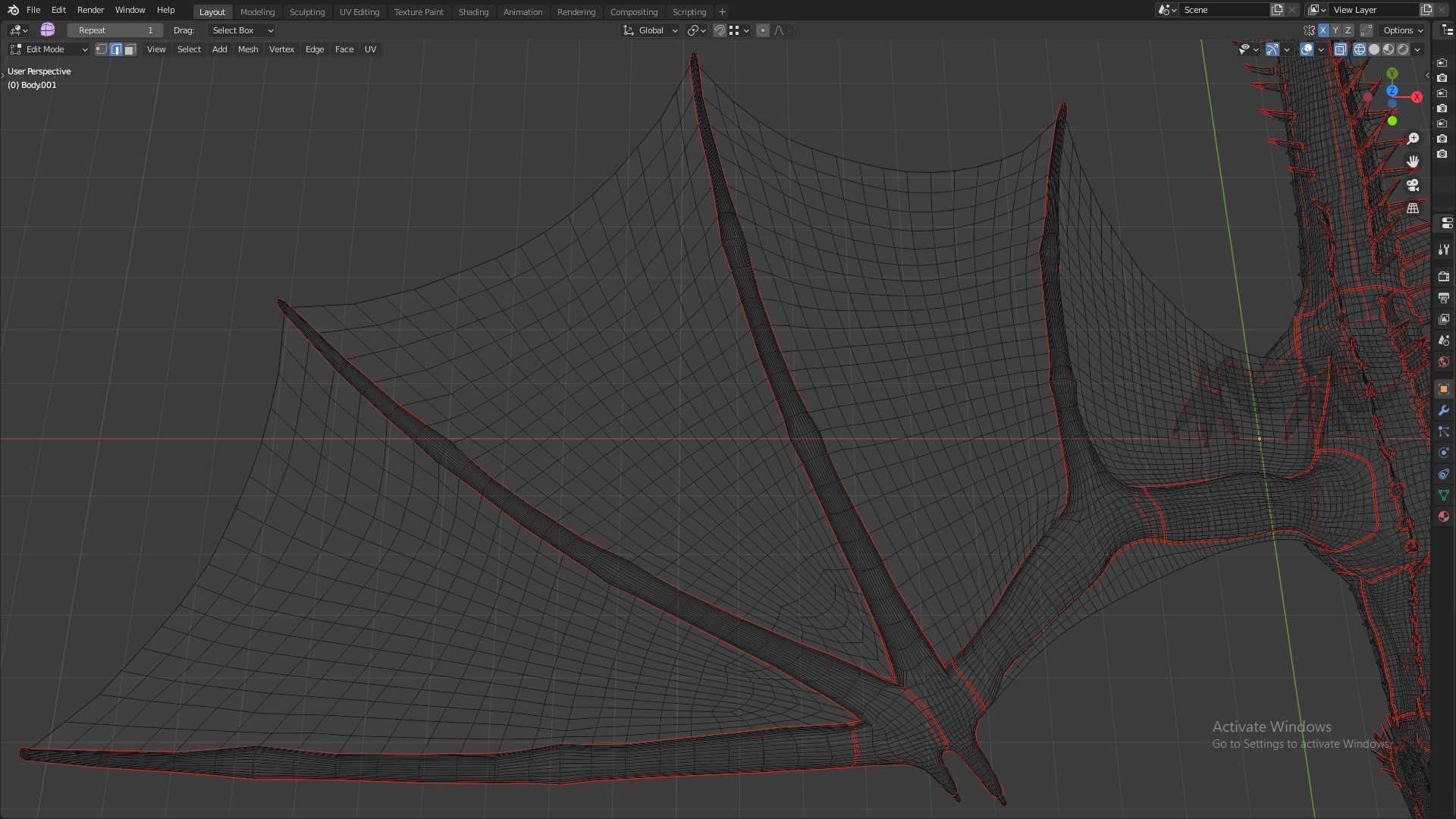Toggle X axis mirror button
This screenshot has height=819, width=1456.
[1323, 30]
